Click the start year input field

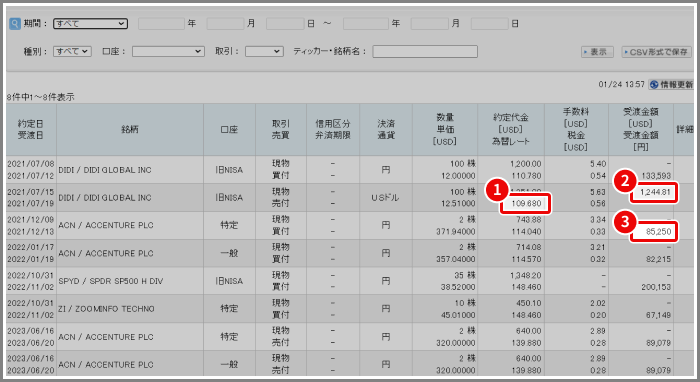(x=161, y=24)
